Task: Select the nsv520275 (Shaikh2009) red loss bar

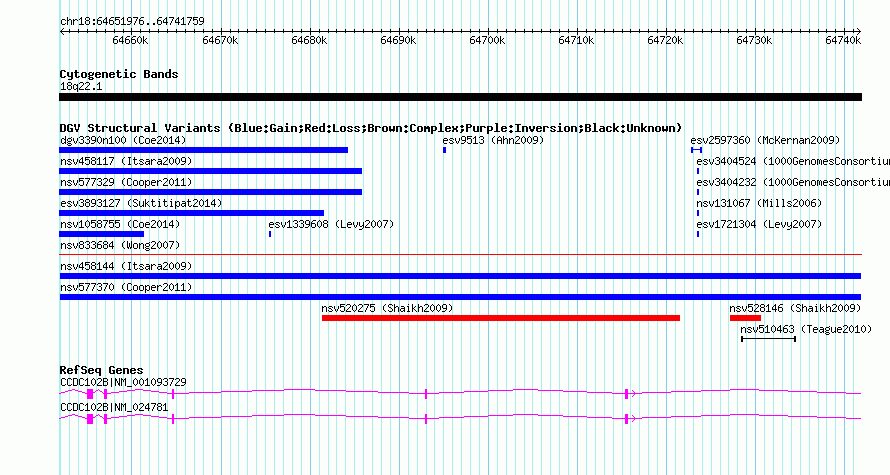Action: pyautogui.click(x=501, y=318)
